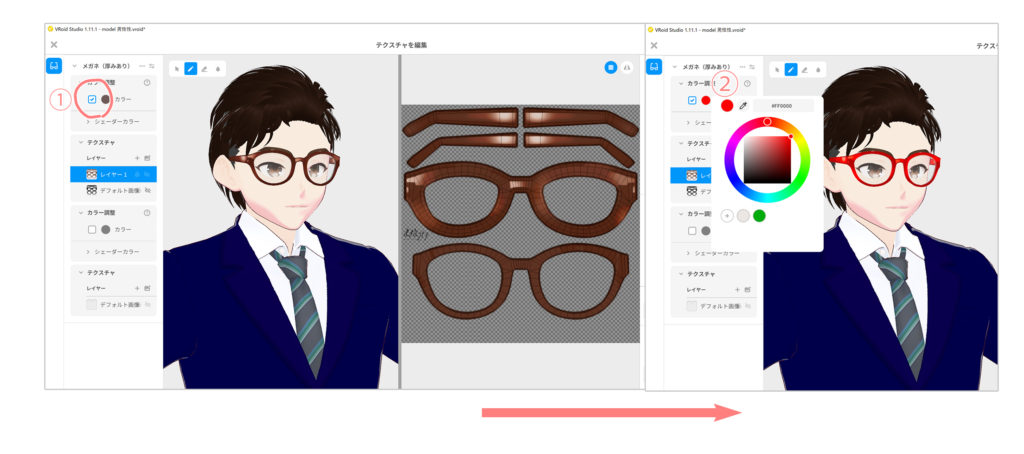The width and height of the screenshot is (1024, 454).
Task: Close the left texture editor with the X button
Action: point(53,45)
